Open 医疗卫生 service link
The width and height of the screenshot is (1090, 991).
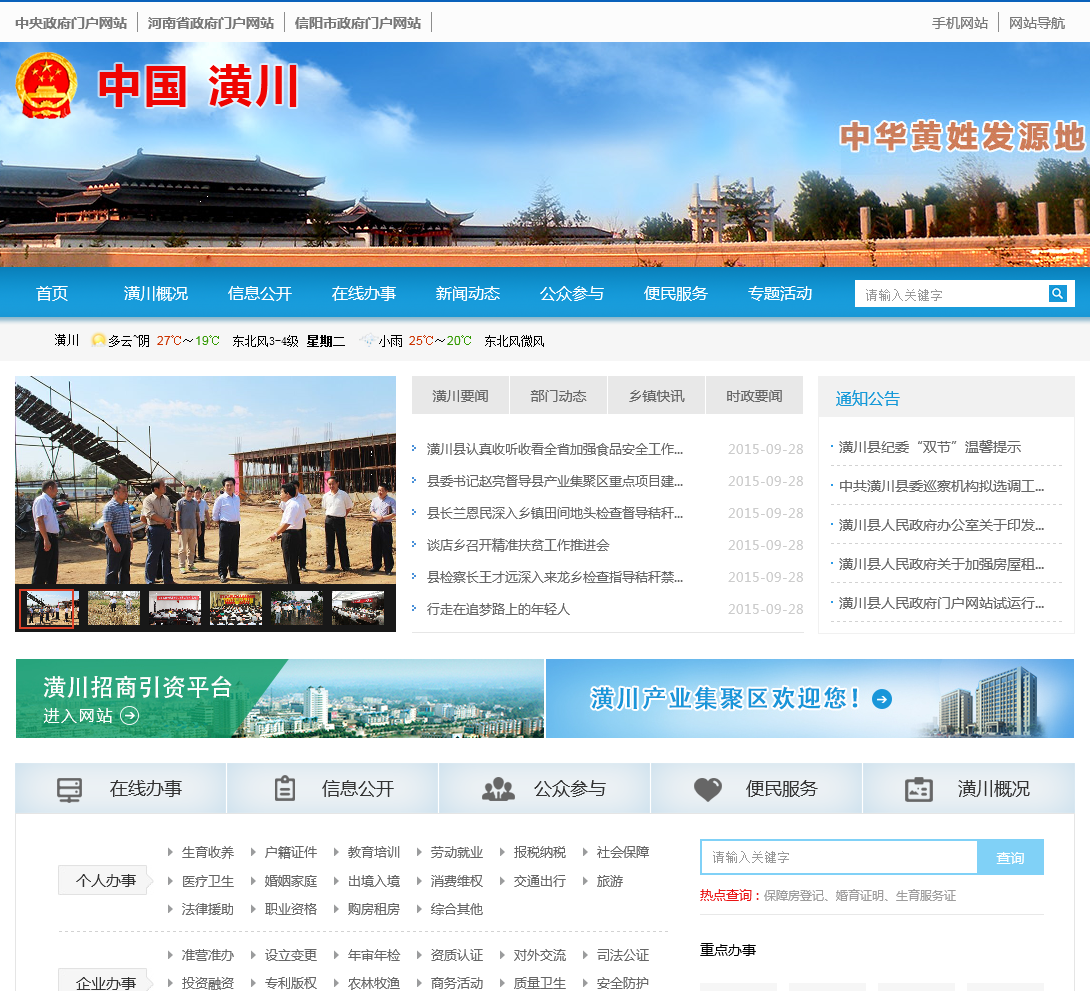(207, 881)
